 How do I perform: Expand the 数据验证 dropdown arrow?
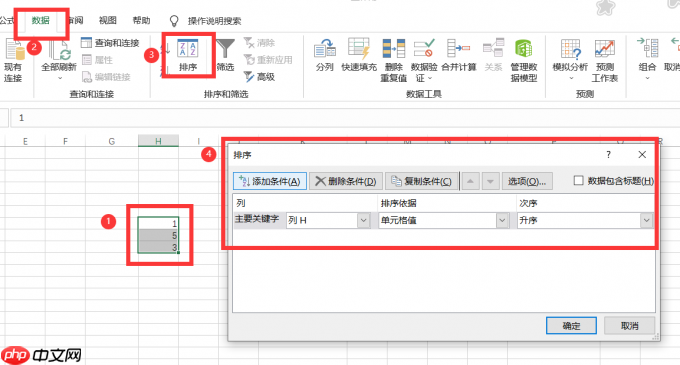pos(430,78)
